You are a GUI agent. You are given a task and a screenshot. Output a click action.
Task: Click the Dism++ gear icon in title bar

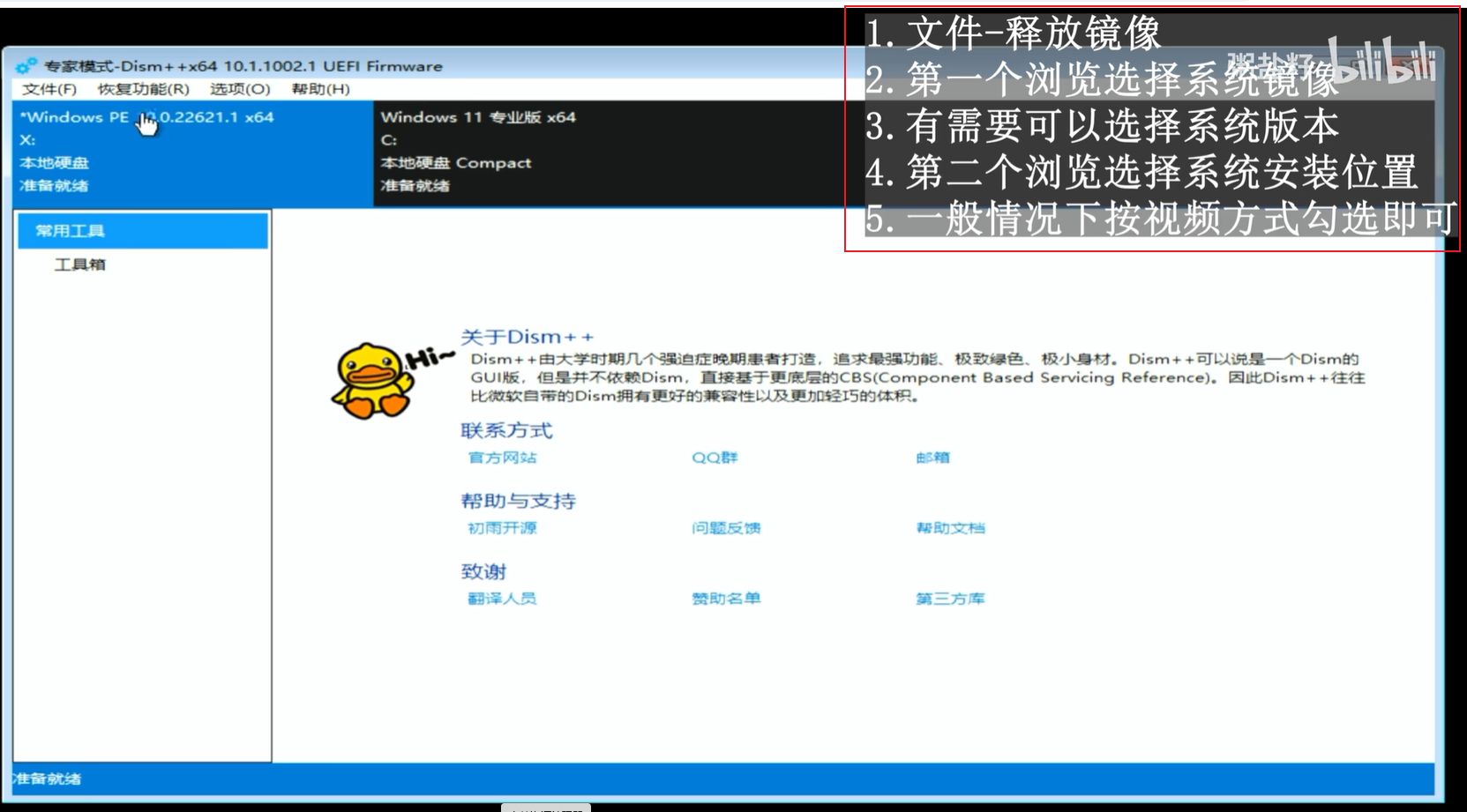tap(26, 66)
